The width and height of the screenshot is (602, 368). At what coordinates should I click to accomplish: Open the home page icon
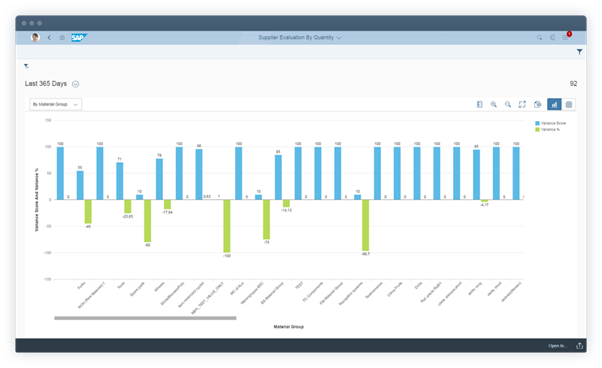click(x=62, y=37)
